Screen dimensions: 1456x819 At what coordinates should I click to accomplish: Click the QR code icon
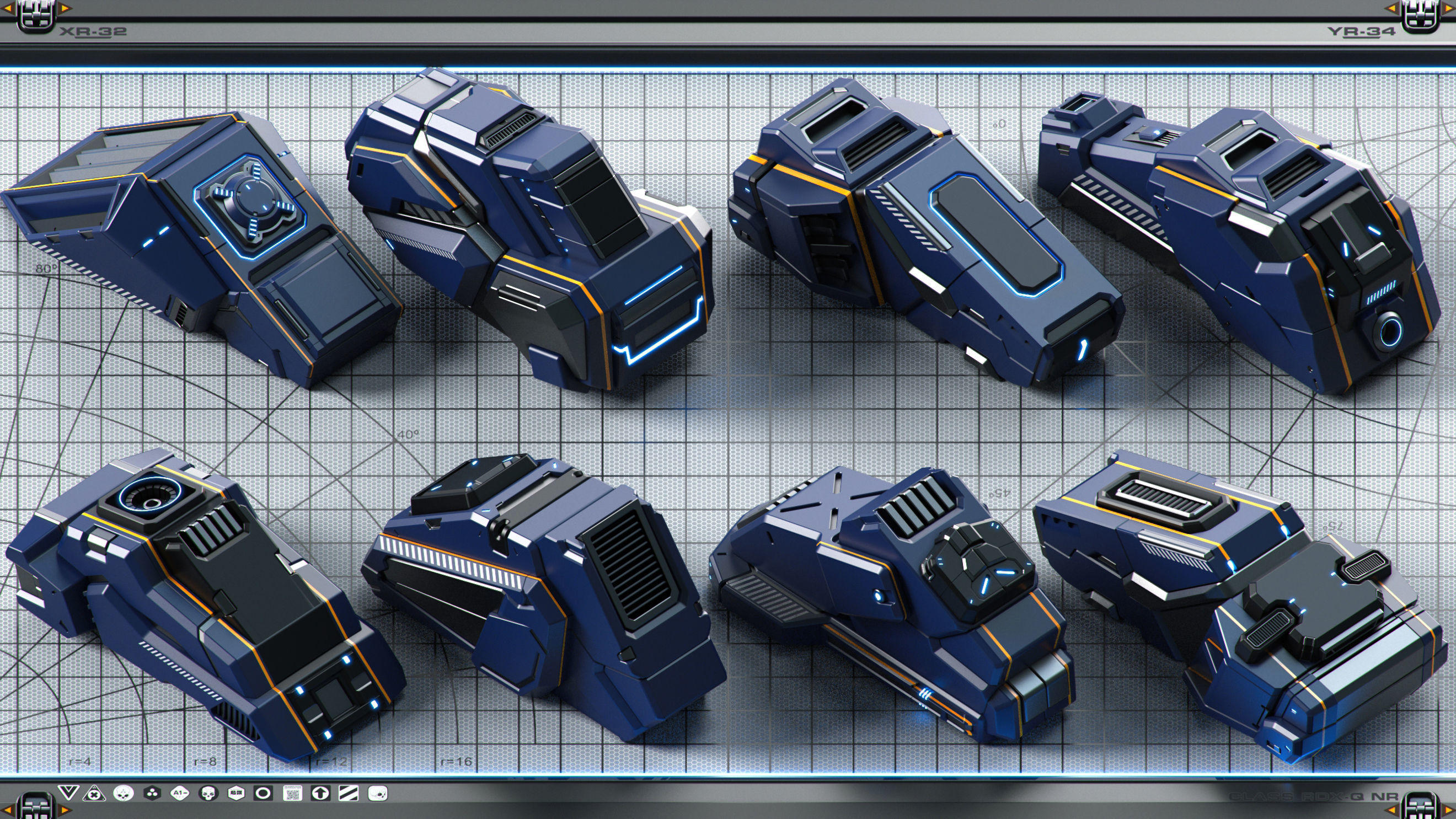(292, 794)
